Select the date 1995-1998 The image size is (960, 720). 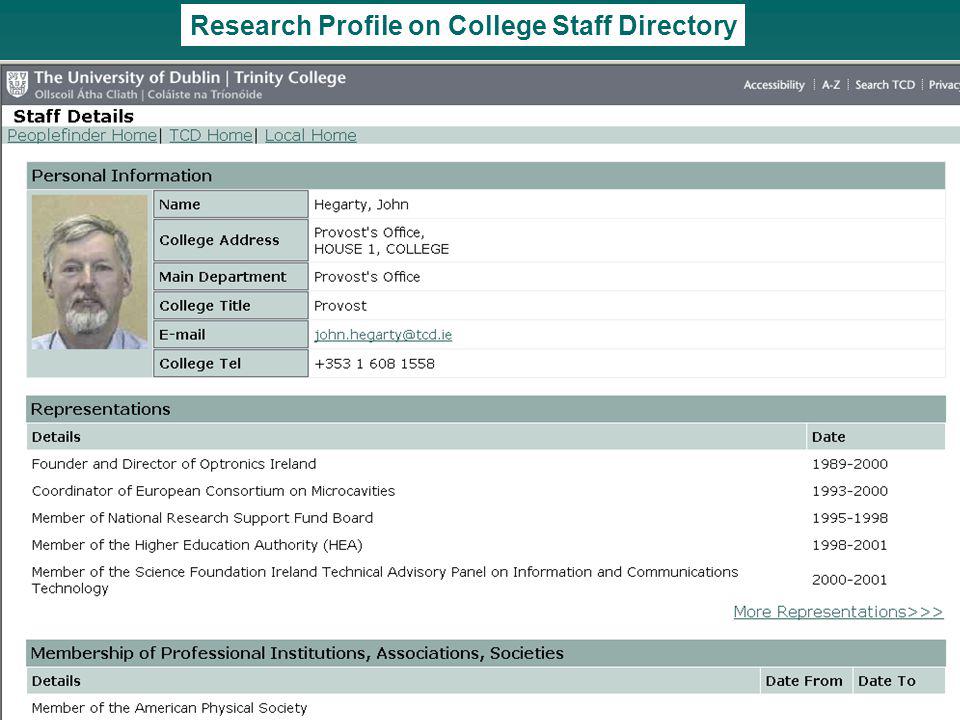[x=850, y=518]
